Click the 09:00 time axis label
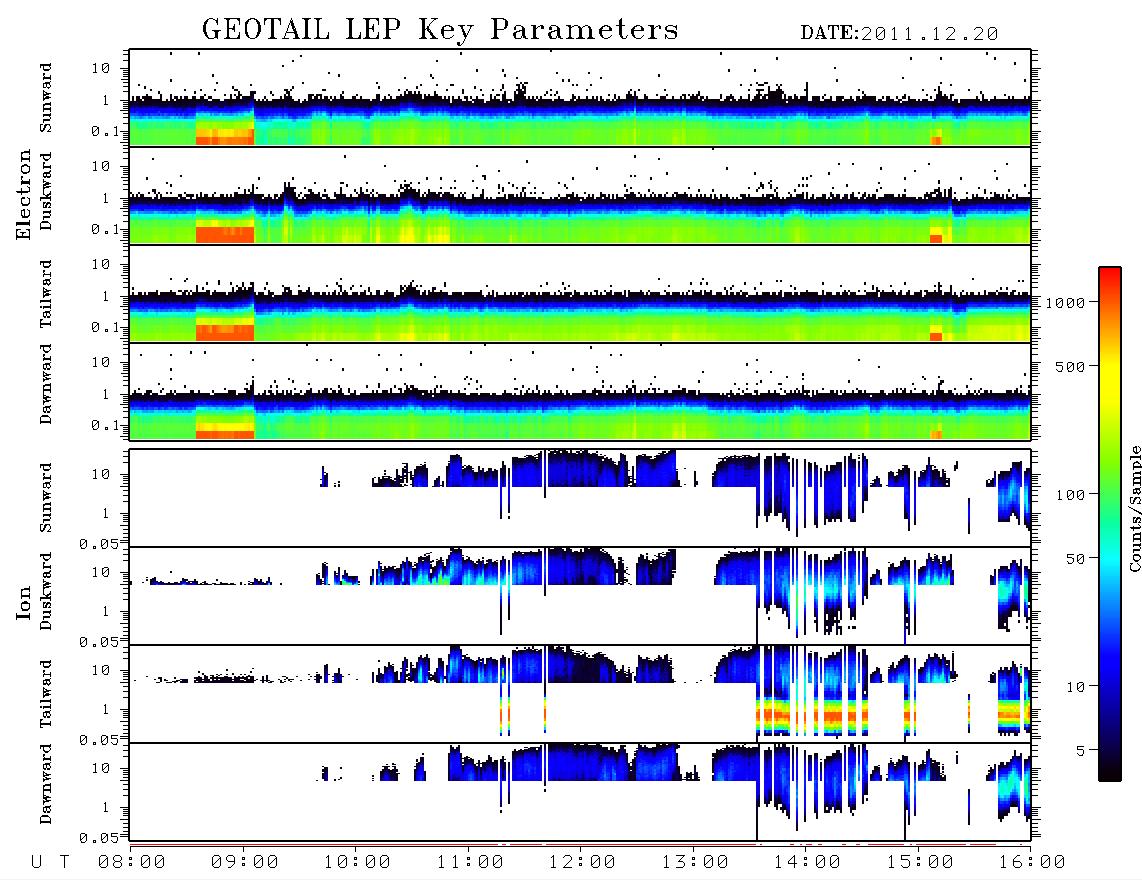 point(244,863)
